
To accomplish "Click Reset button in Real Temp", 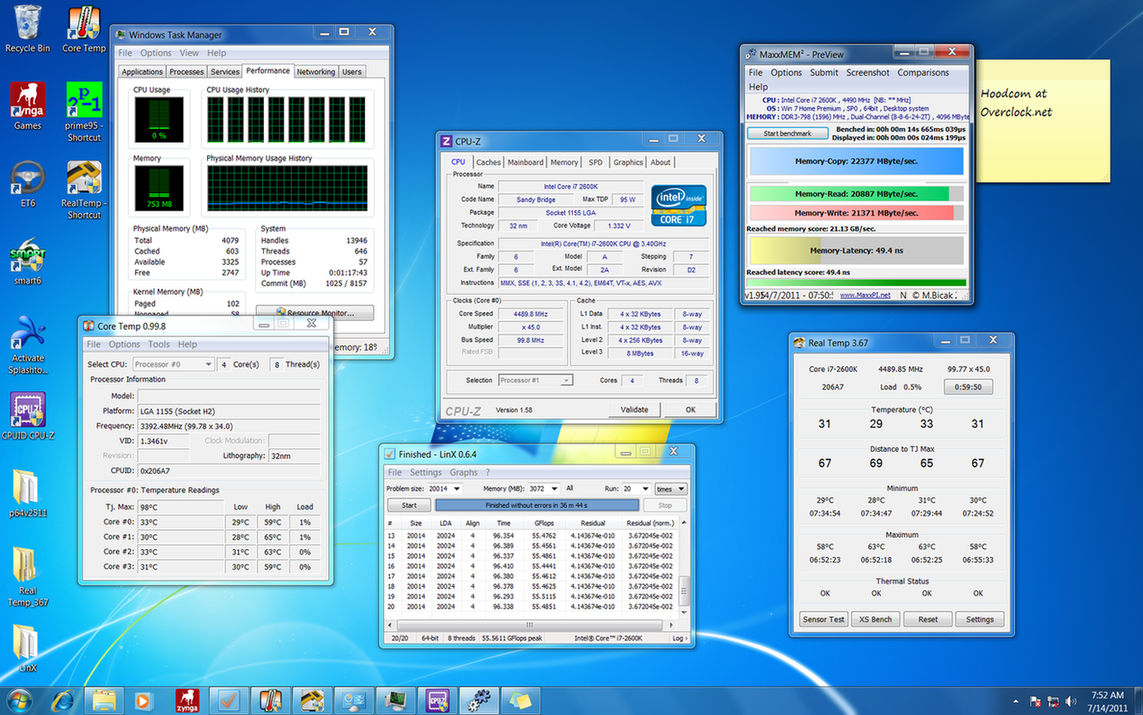I will click(928, 620).
